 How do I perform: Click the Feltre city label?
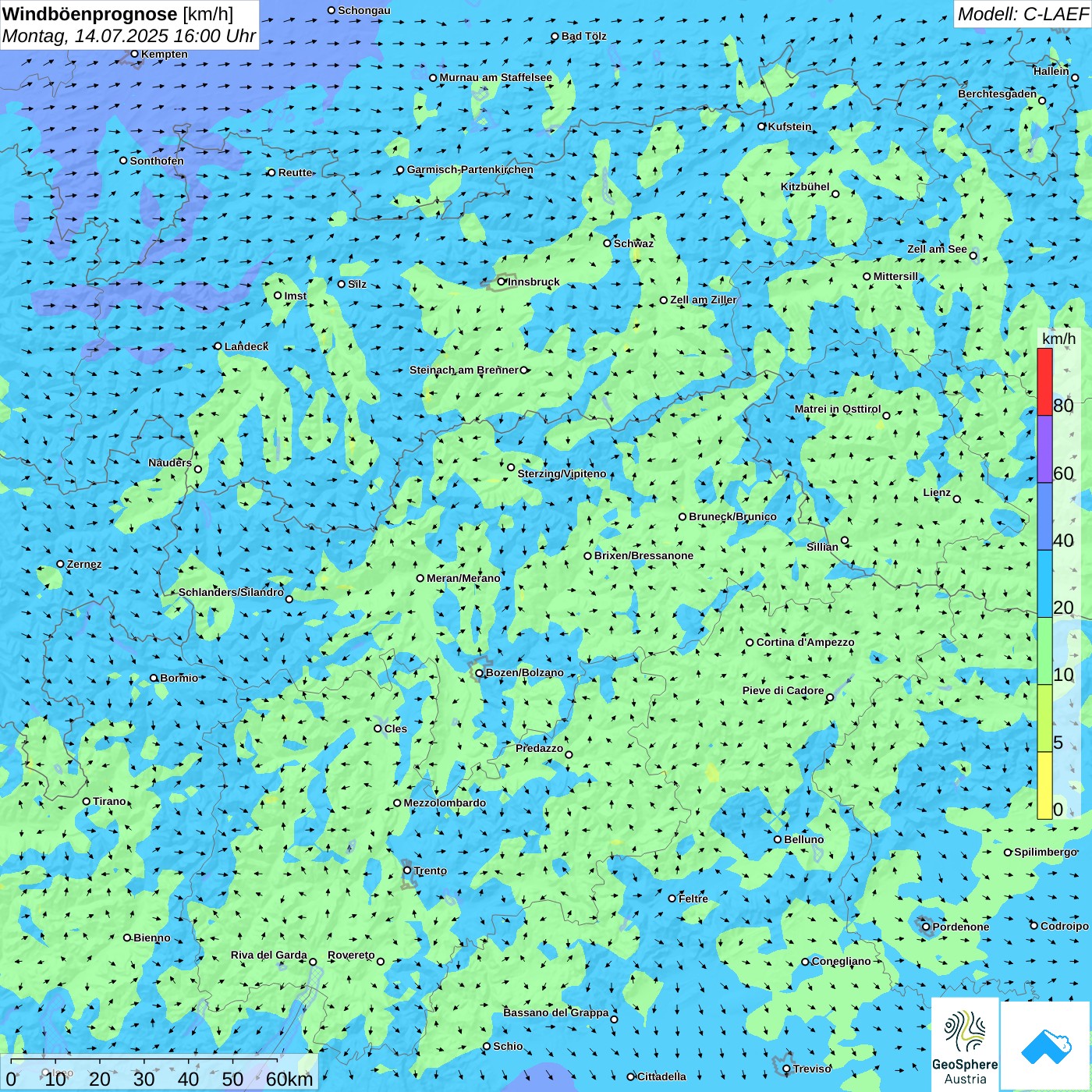pyautogui.click(x=693, y=899)
